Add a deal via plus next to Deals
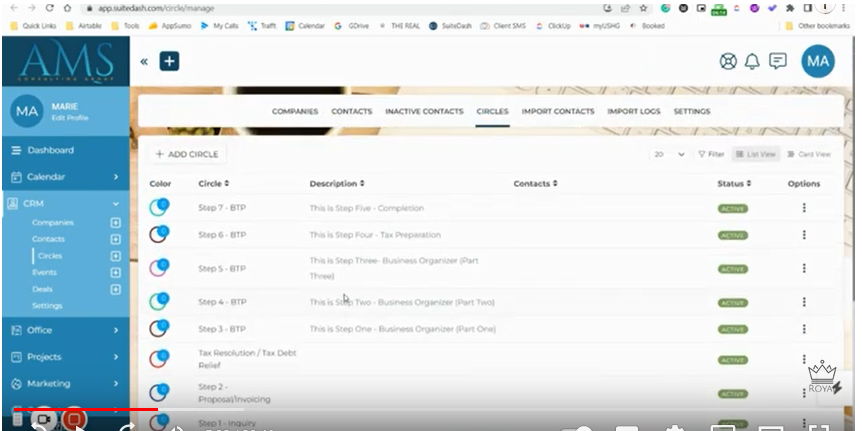This screenshot has height=431, width=862. tap(115, 289)
